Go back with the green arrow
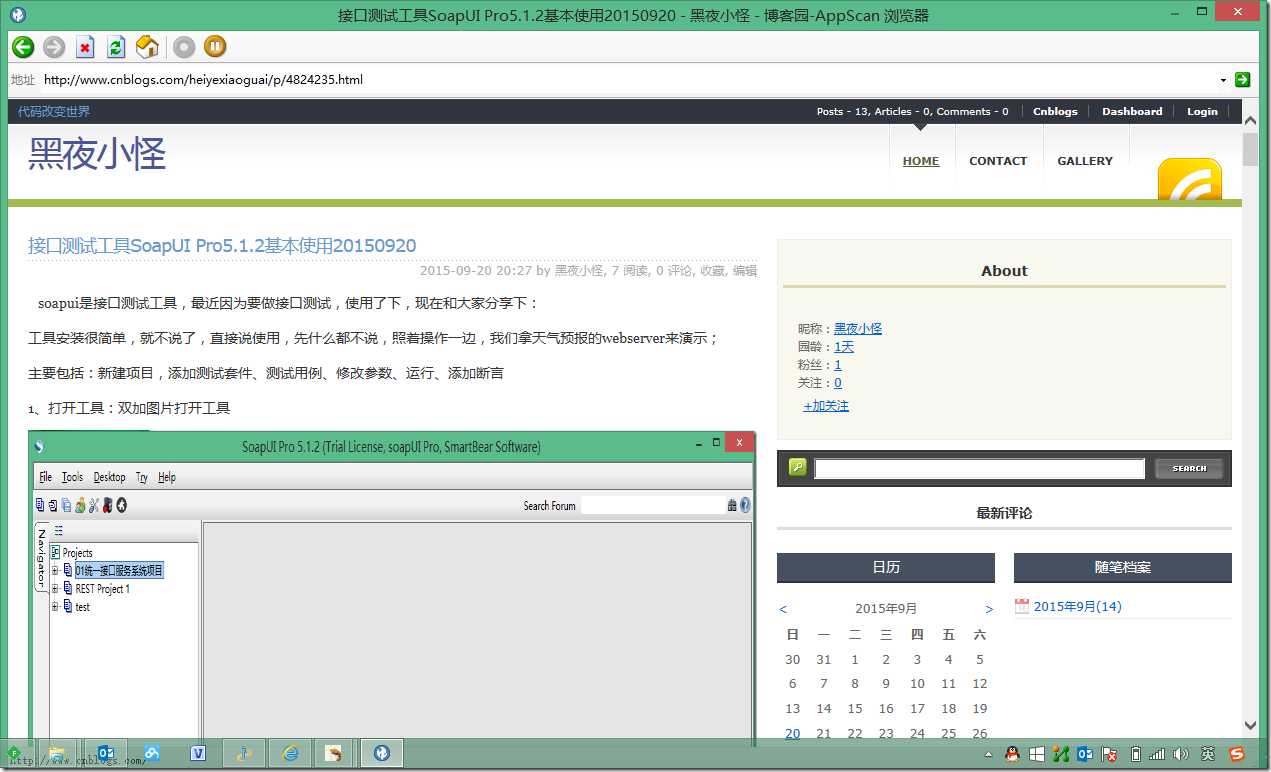Viewport: 1271px width, 772px height. click(x=22, y=47)
